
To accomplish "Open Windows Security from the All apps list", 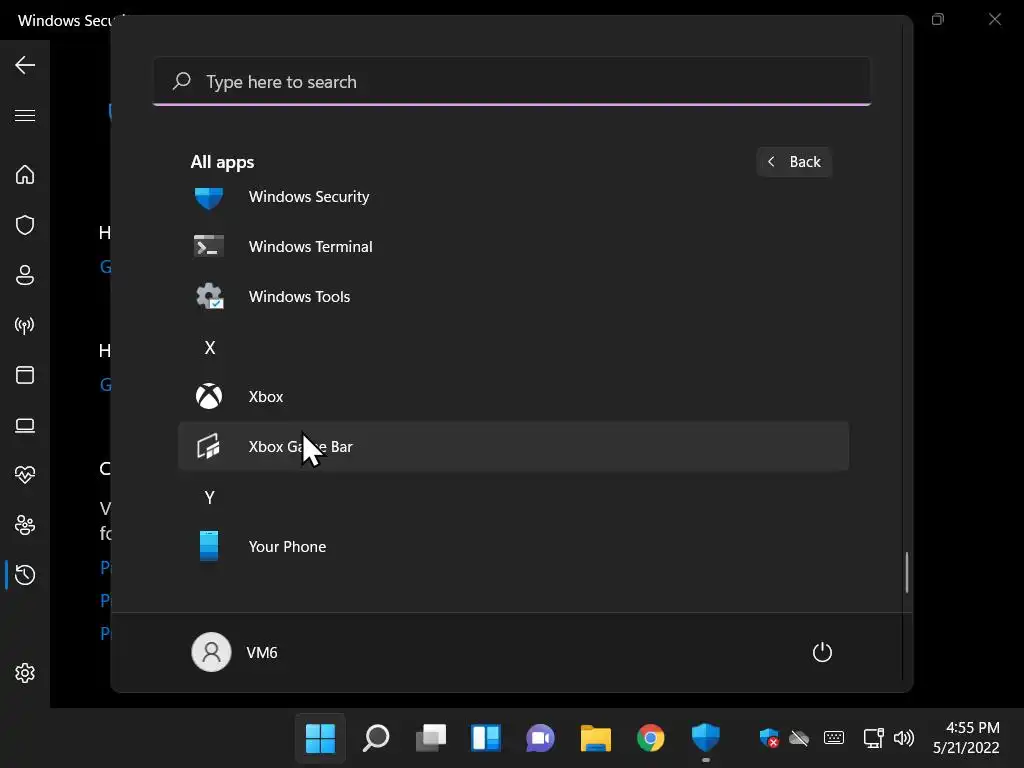I will tap(513, 197).
